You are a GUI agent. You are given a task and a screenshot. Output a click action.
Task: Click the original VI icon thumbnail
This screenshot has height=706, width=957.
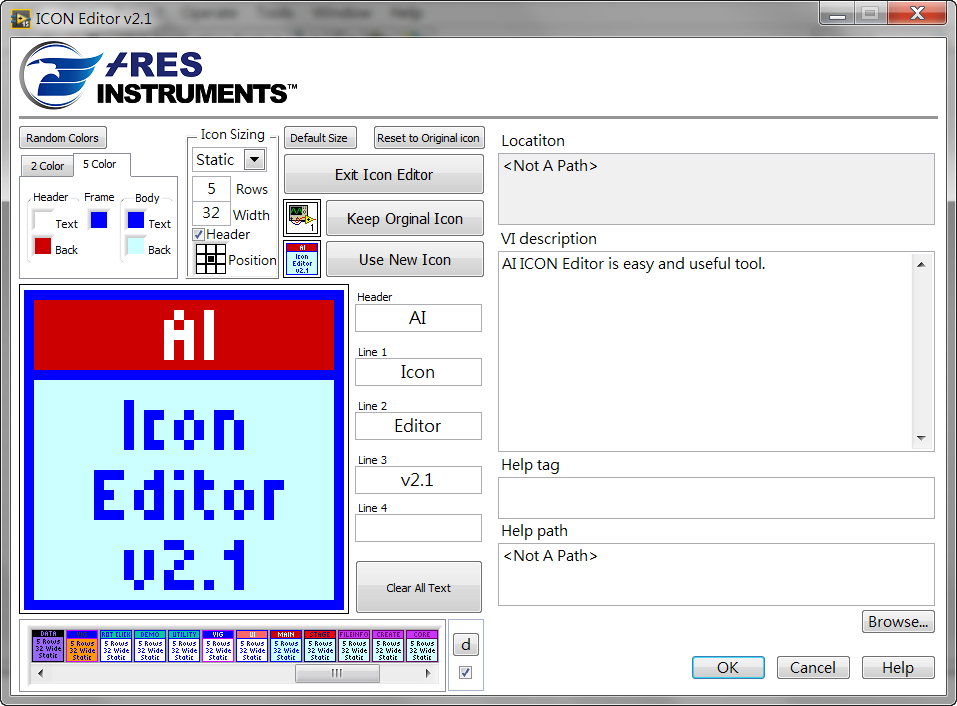click(302, 218)
